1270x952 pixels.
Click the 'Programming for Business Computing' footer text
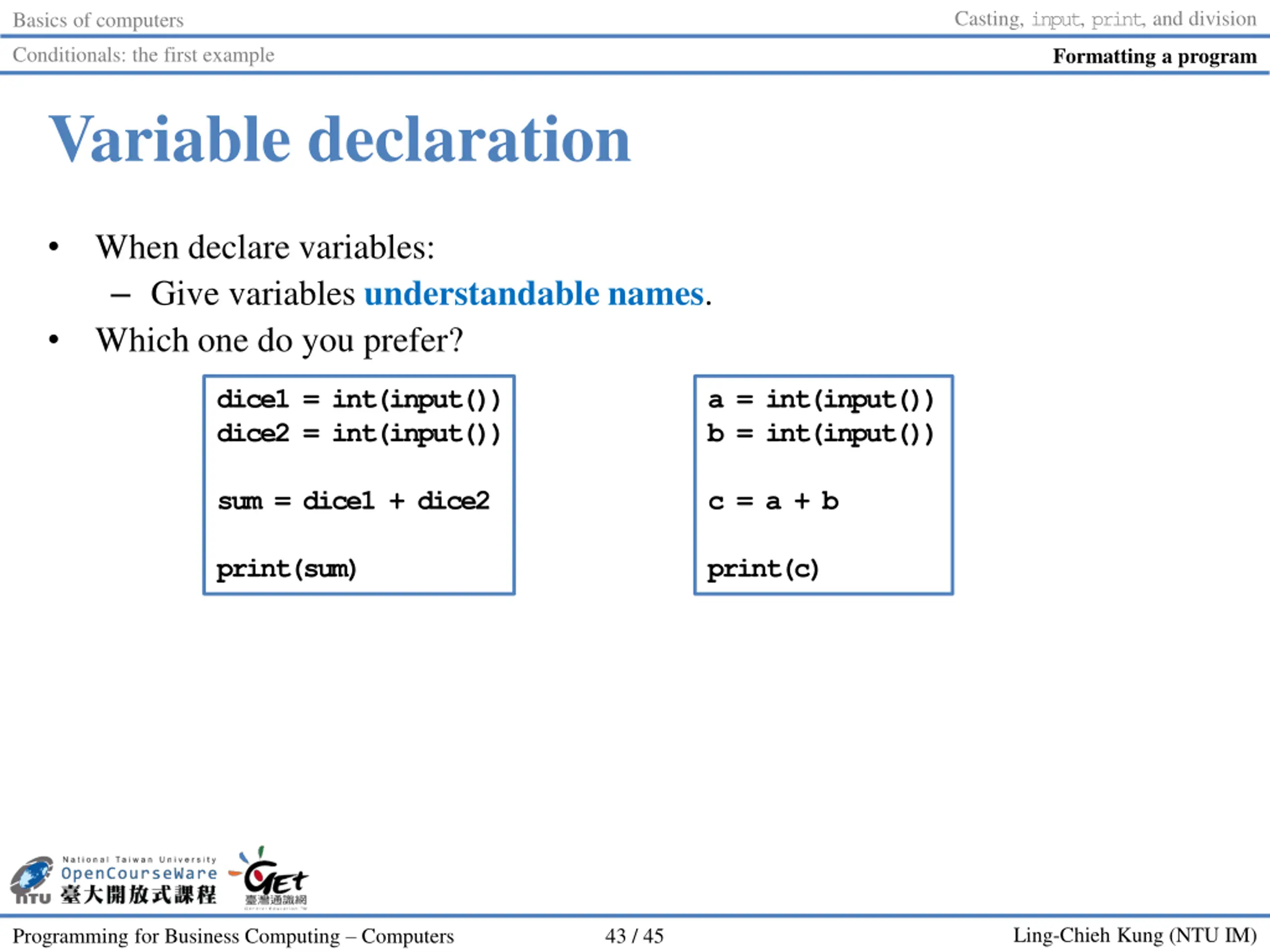pyautogui.click(x=233, y=936)
